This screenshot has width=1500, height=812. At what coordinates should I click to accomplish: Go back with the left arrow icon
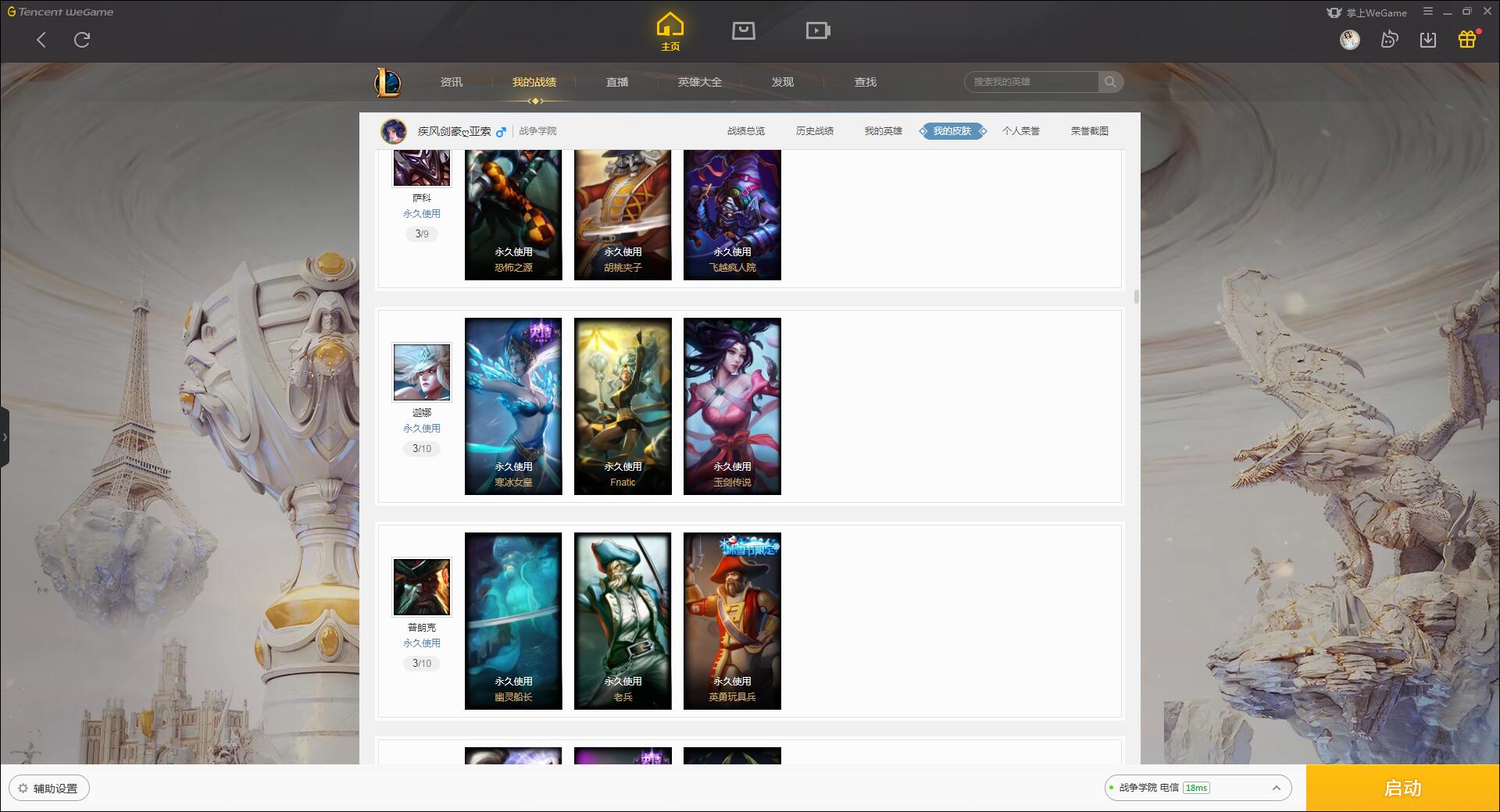coord(41,40)
